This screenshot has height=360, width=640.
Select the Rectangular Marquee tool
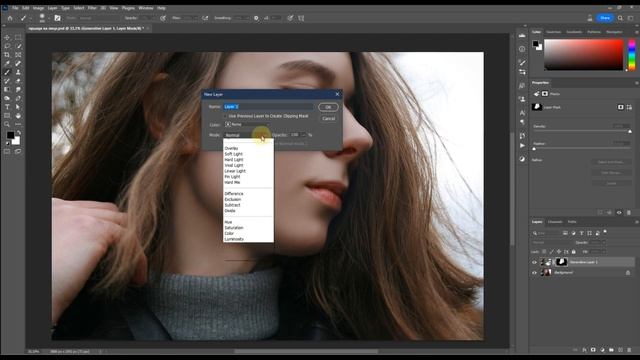click(x=18, y=37)
